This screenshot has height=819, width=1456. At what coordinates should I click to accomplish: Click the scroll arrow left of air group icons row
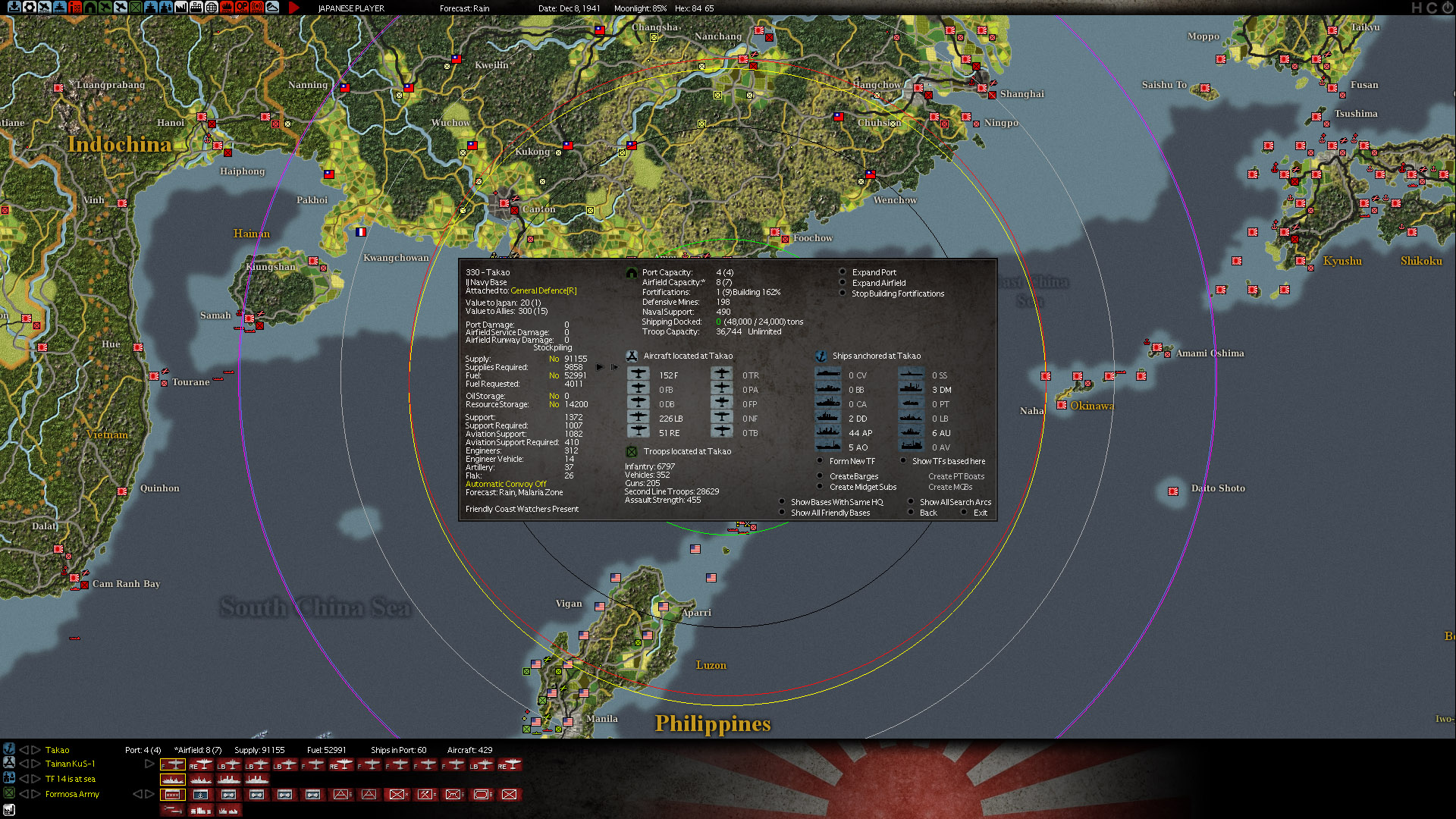pyautogui.click(x=149, y=764)
